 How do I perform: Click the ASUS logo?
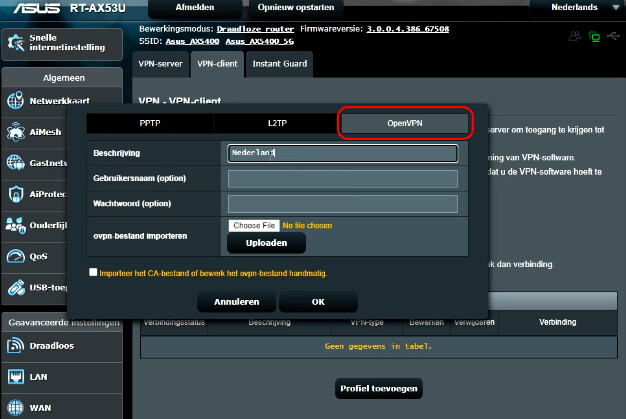point(37,8)
